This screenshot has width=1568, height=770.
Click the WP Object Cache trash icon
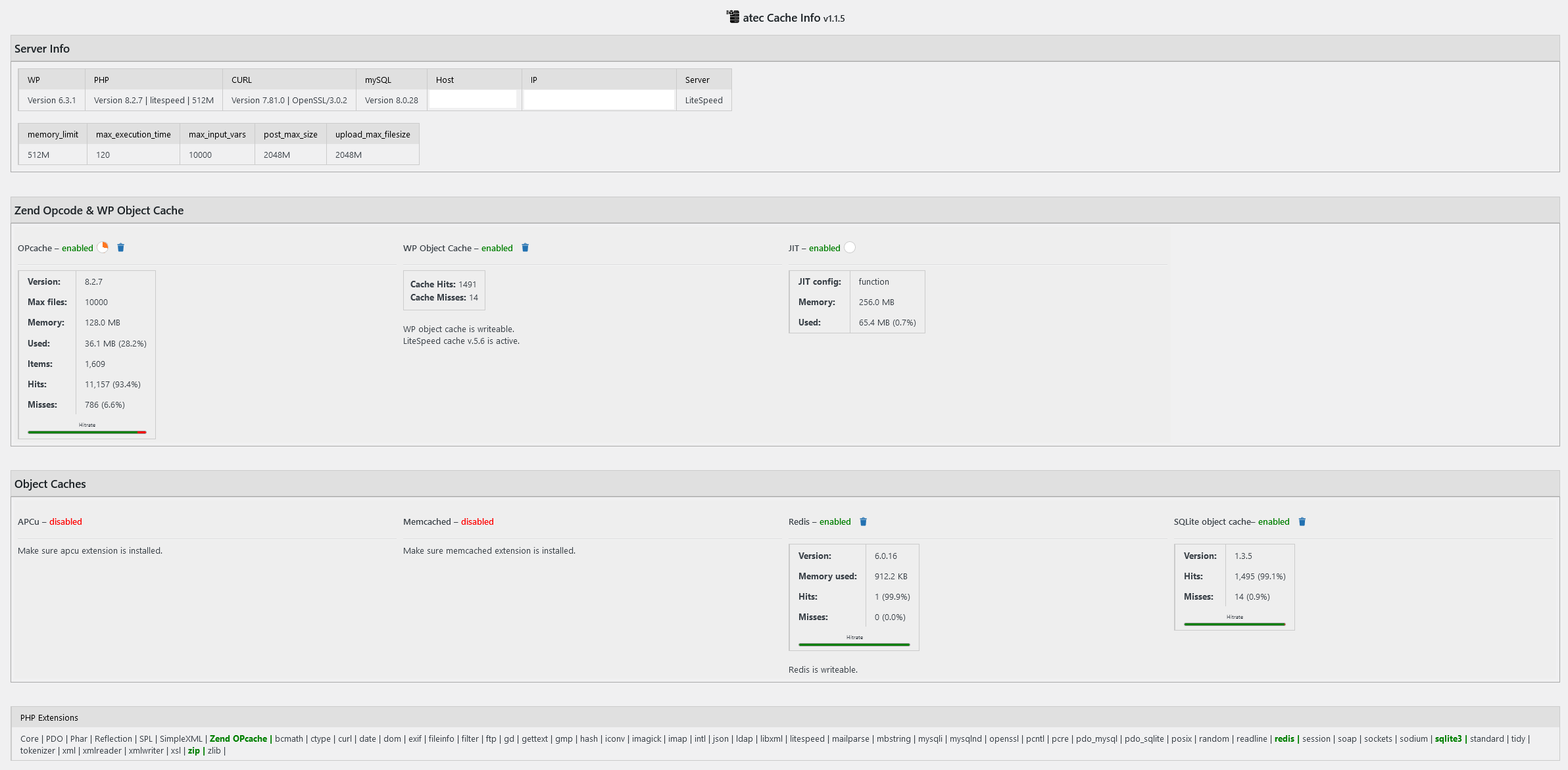526,248
